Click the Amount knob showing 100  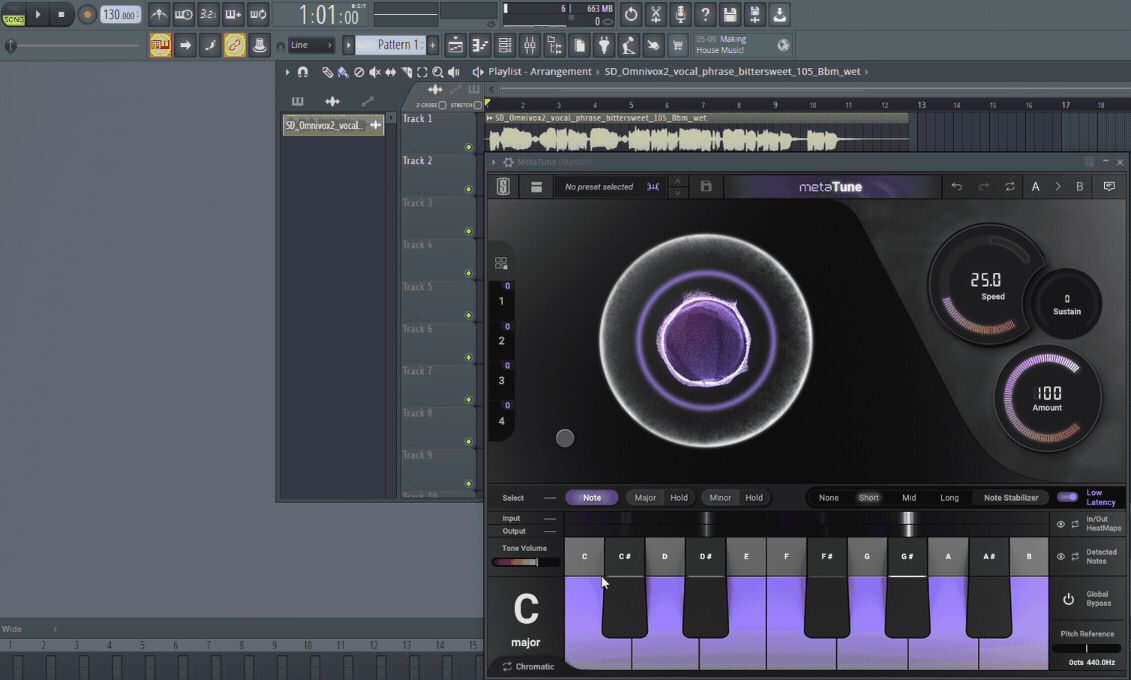pos(1047,398)
